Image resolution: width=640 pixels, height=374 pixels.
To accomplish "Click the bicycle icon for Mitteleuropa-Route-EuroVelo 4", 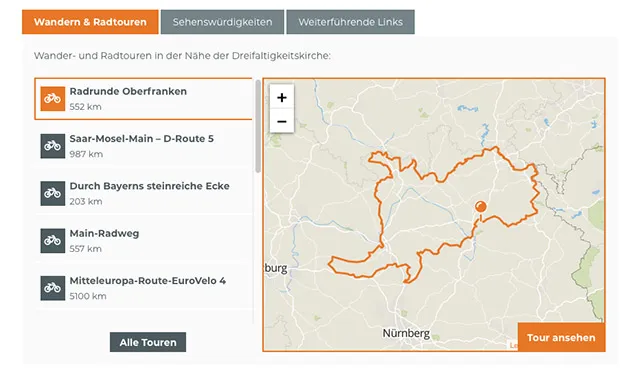I will (53, 288).
